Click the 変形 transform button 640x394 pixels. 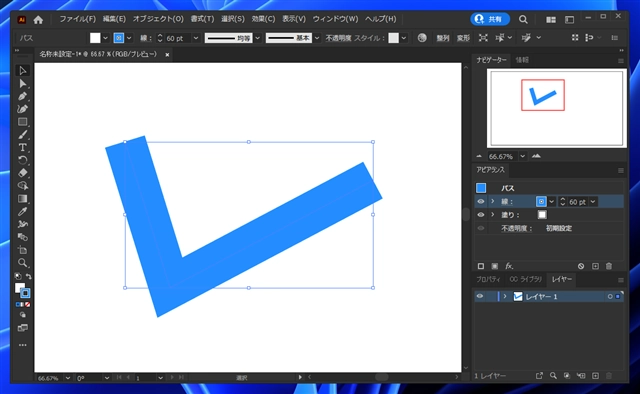click(463, 38)
